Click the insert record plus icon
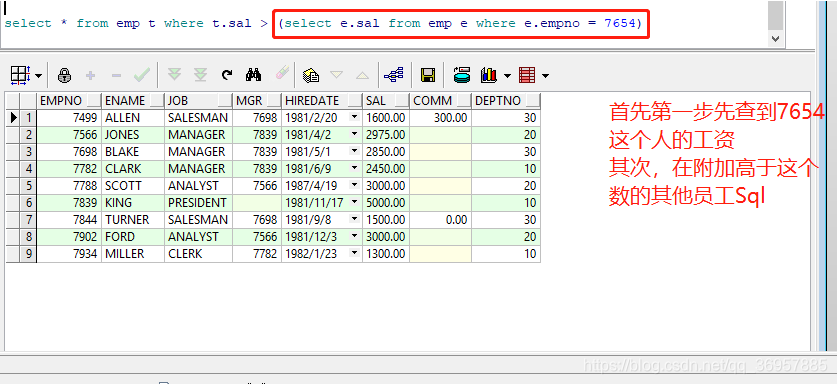This screenshot has width=837, height=384. 91,76
